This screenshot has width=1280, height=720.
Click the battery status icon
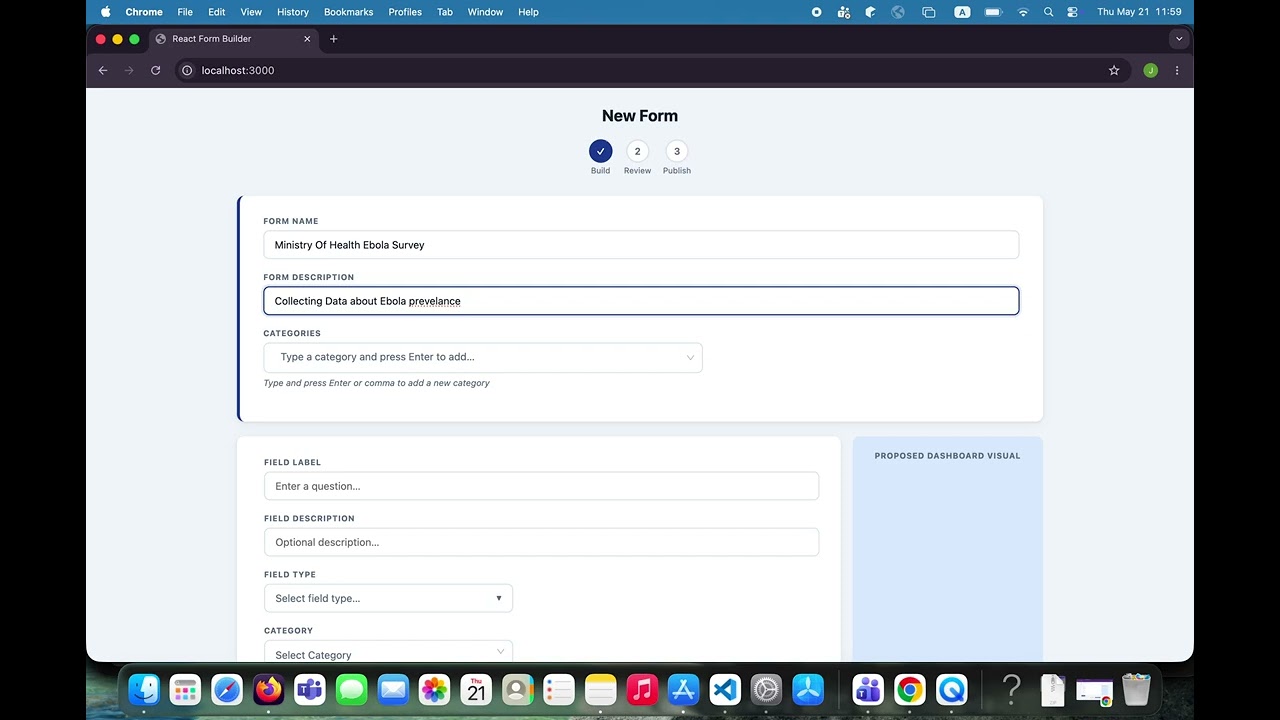click(993, 12)
